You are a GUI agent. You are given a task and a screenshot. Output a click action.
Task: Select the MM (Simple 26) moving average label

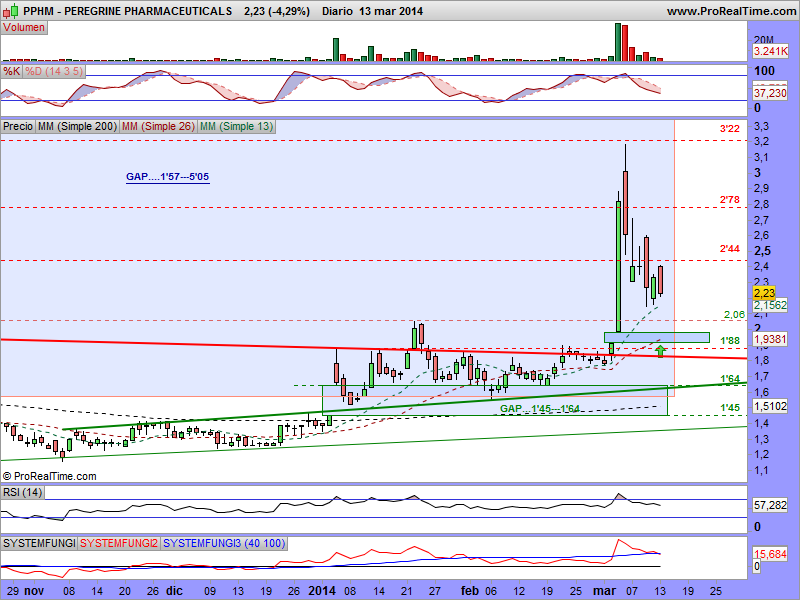158,126
